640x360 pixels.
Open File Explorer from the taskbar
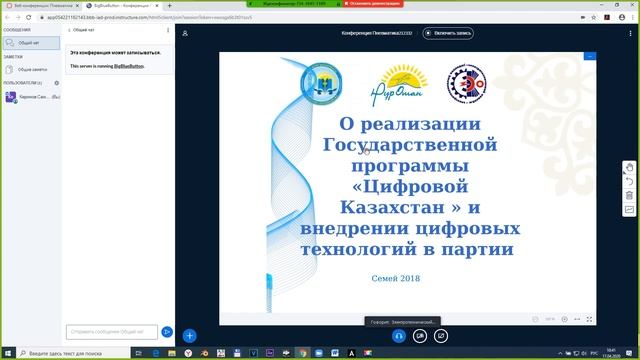172,353
